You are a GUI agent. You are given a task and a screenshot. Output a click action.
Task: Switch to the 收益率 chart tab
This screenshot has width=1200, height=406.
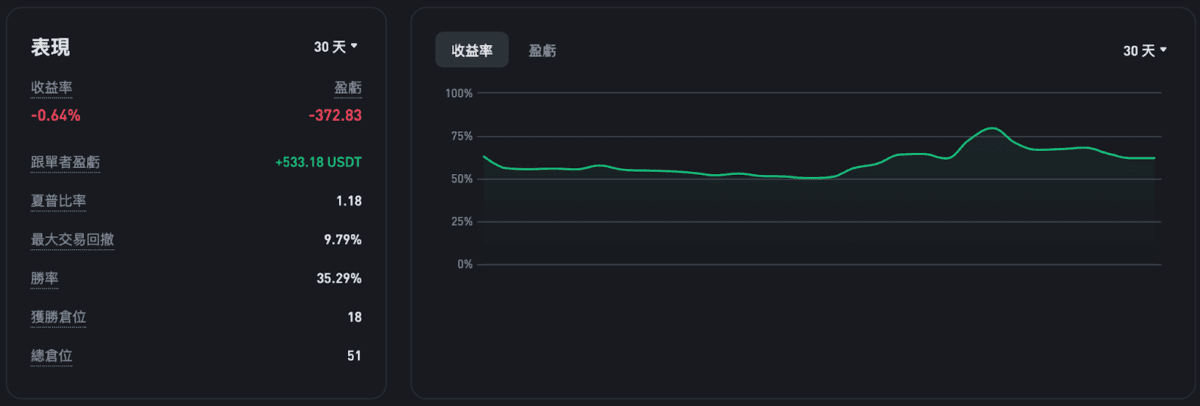click(x=472, y=50)
